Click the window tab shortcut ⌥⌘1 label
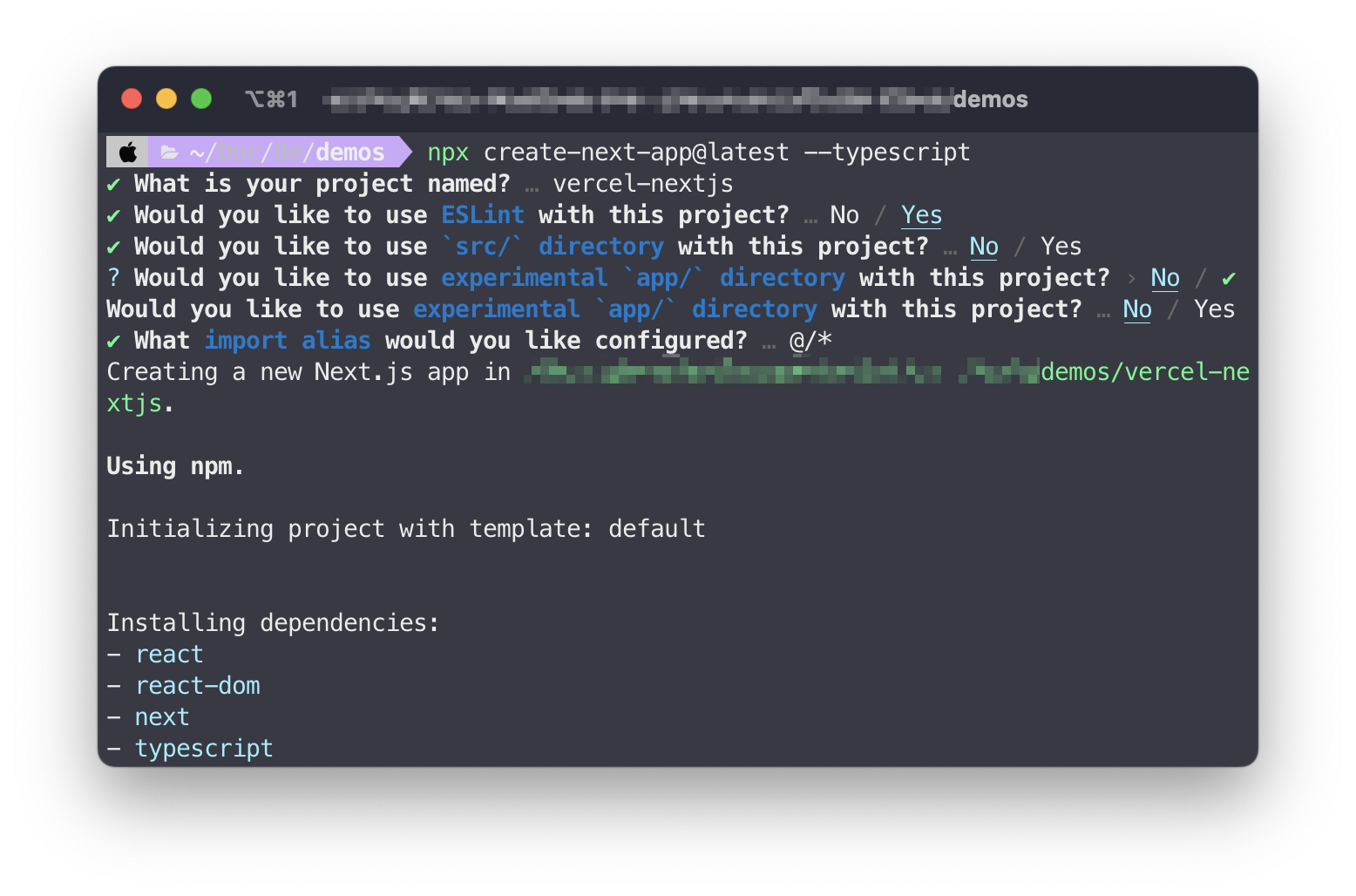This screenshot has height=896, width=1356. point(271,99)
